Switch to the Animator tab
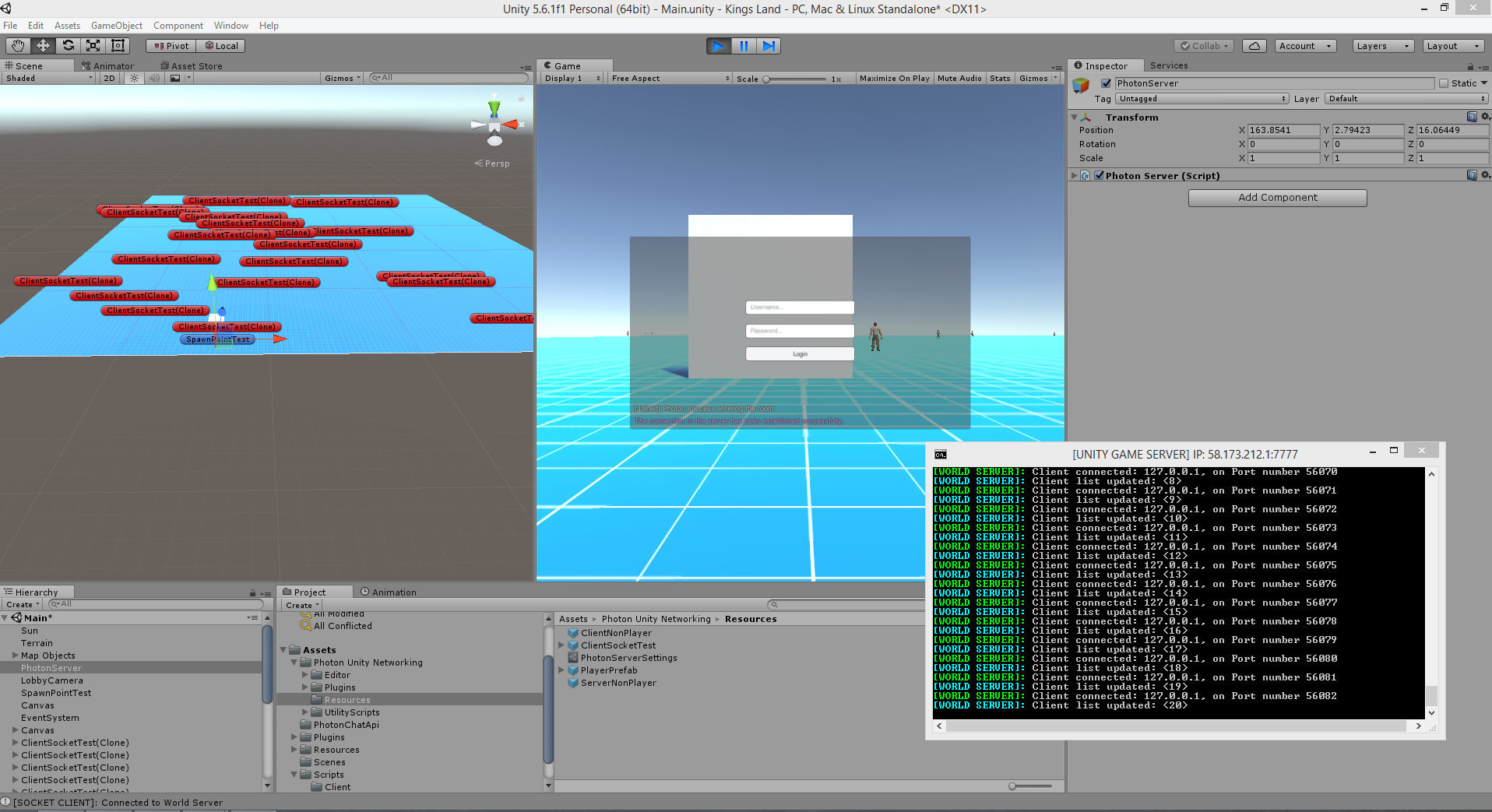Screen dimensions: 1492x812 pos(107,66)
